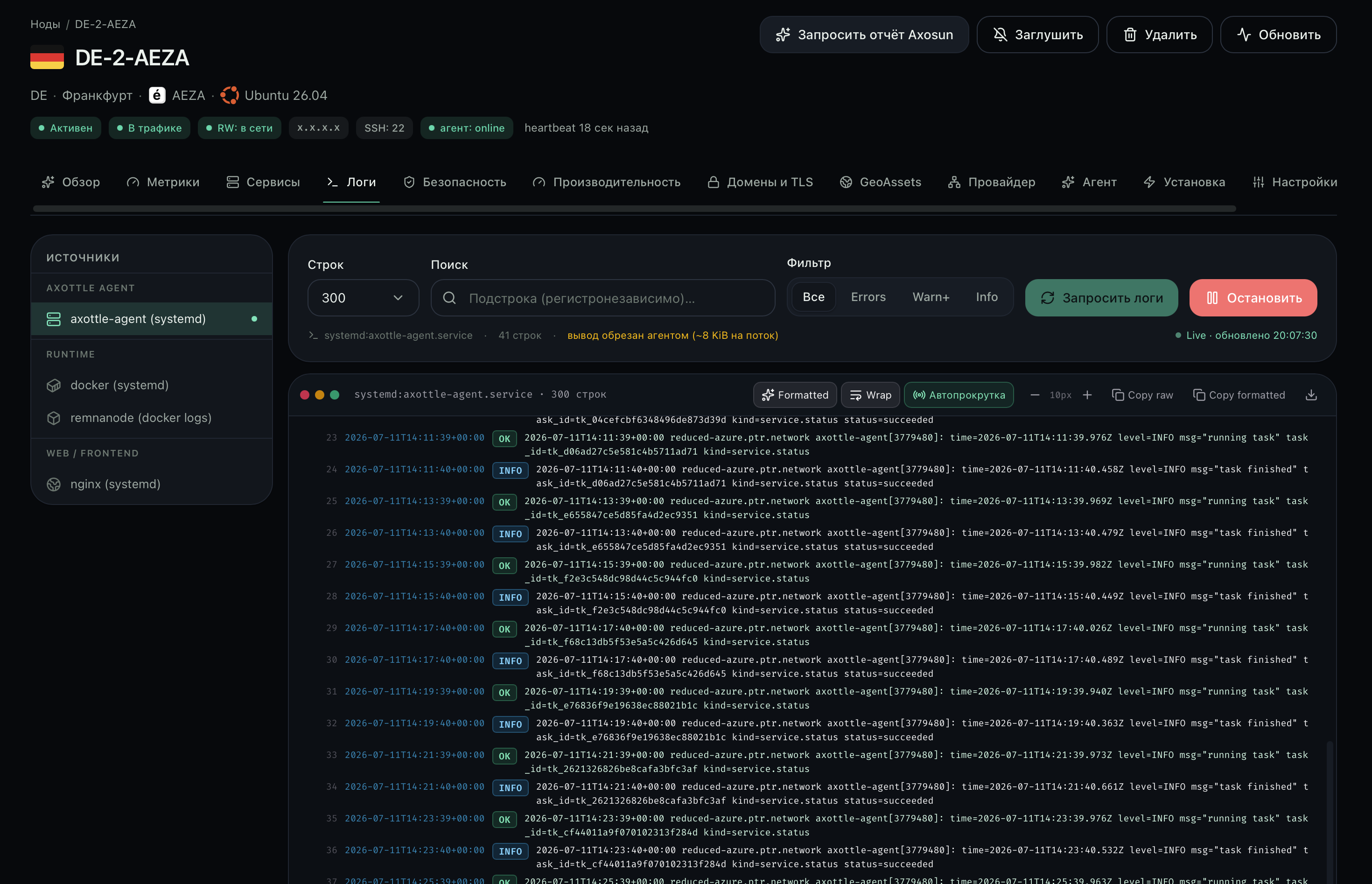Click the pause icon on Остановить
This screenshot has width=1372, height=884.
[x=1212, y=298]
